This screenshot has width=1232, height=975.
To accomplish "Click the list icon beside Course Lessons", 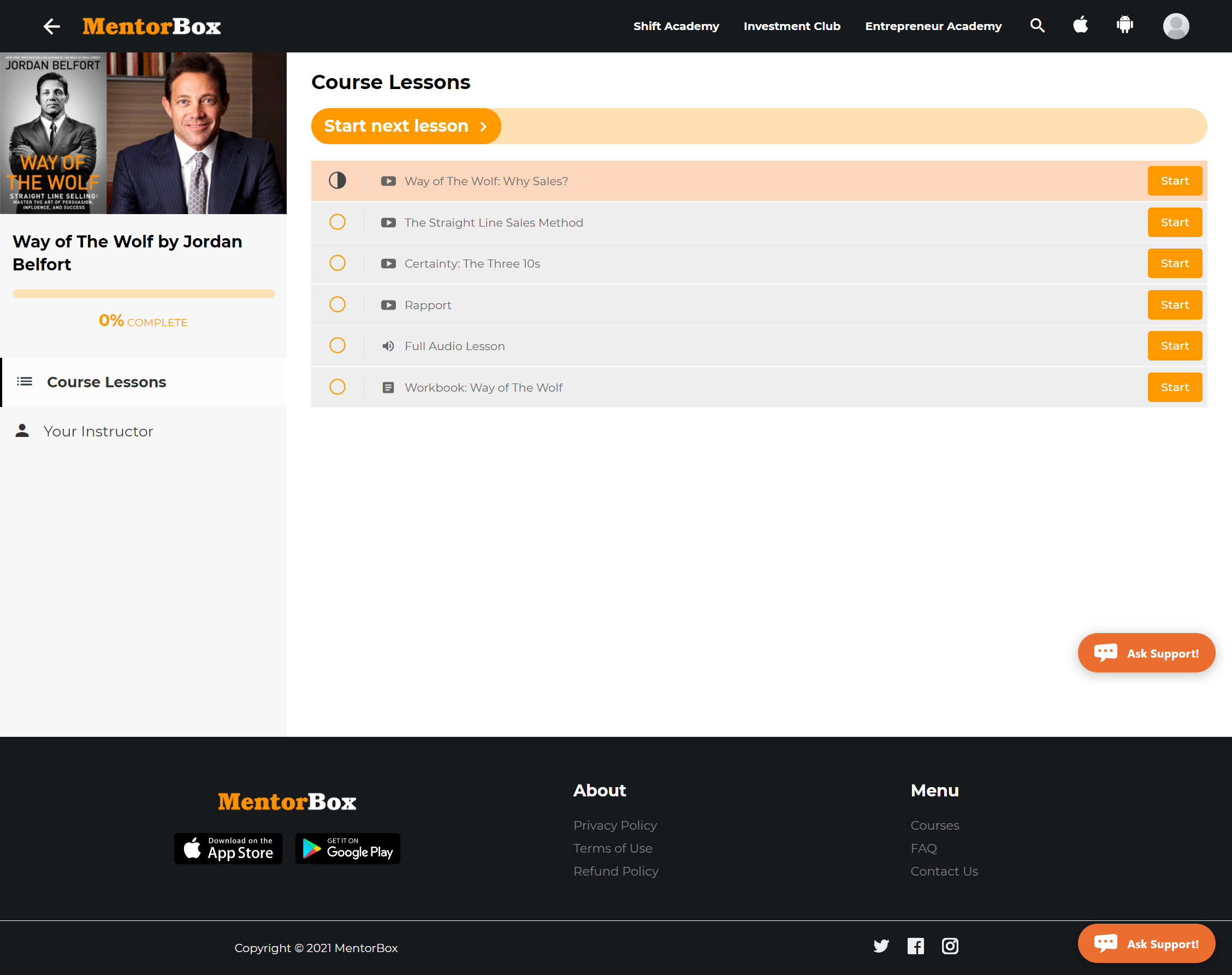I will coord(25,381).
